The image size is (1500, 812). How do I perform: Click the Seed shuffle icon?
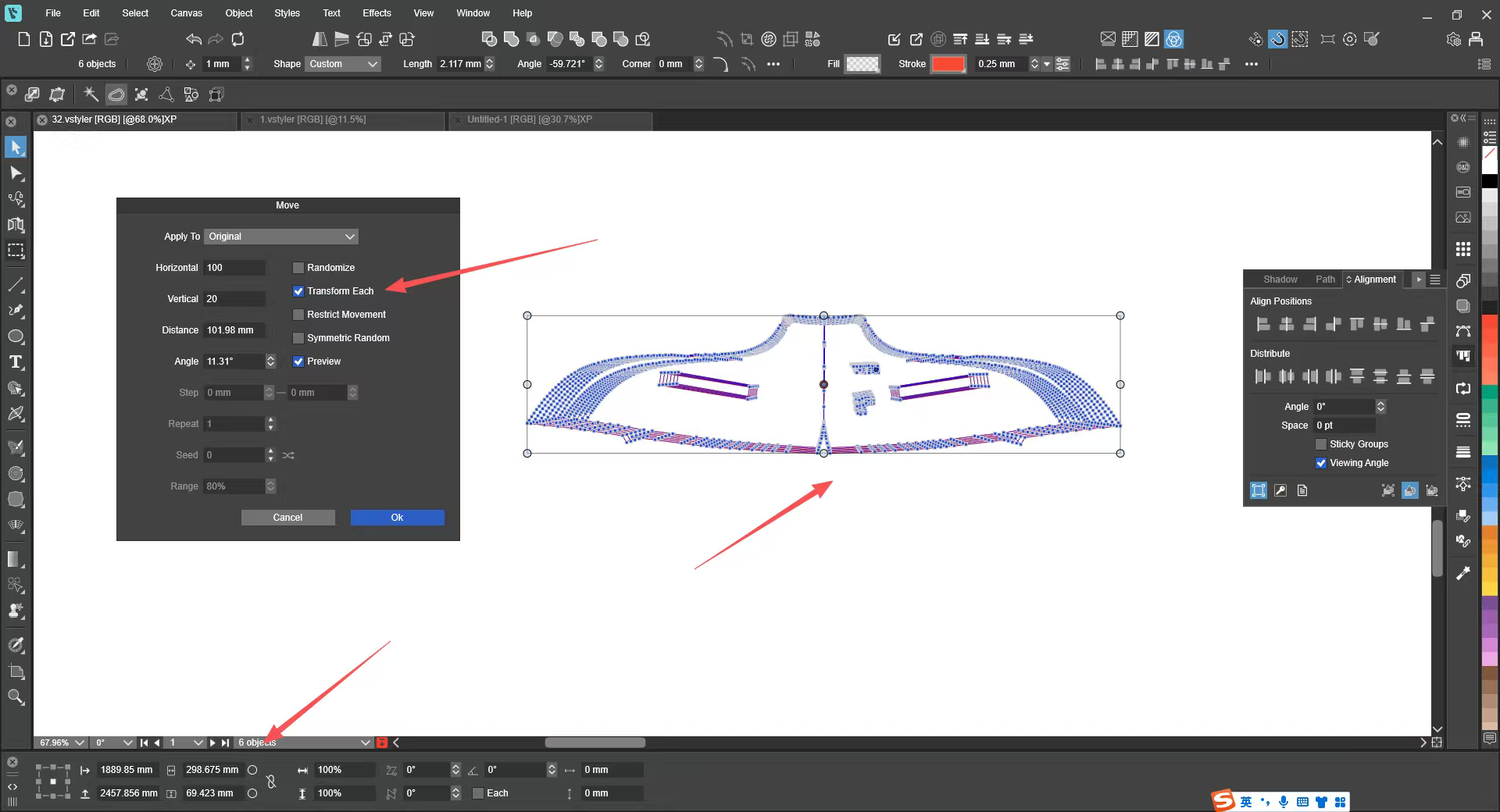(x=288, y=455)
